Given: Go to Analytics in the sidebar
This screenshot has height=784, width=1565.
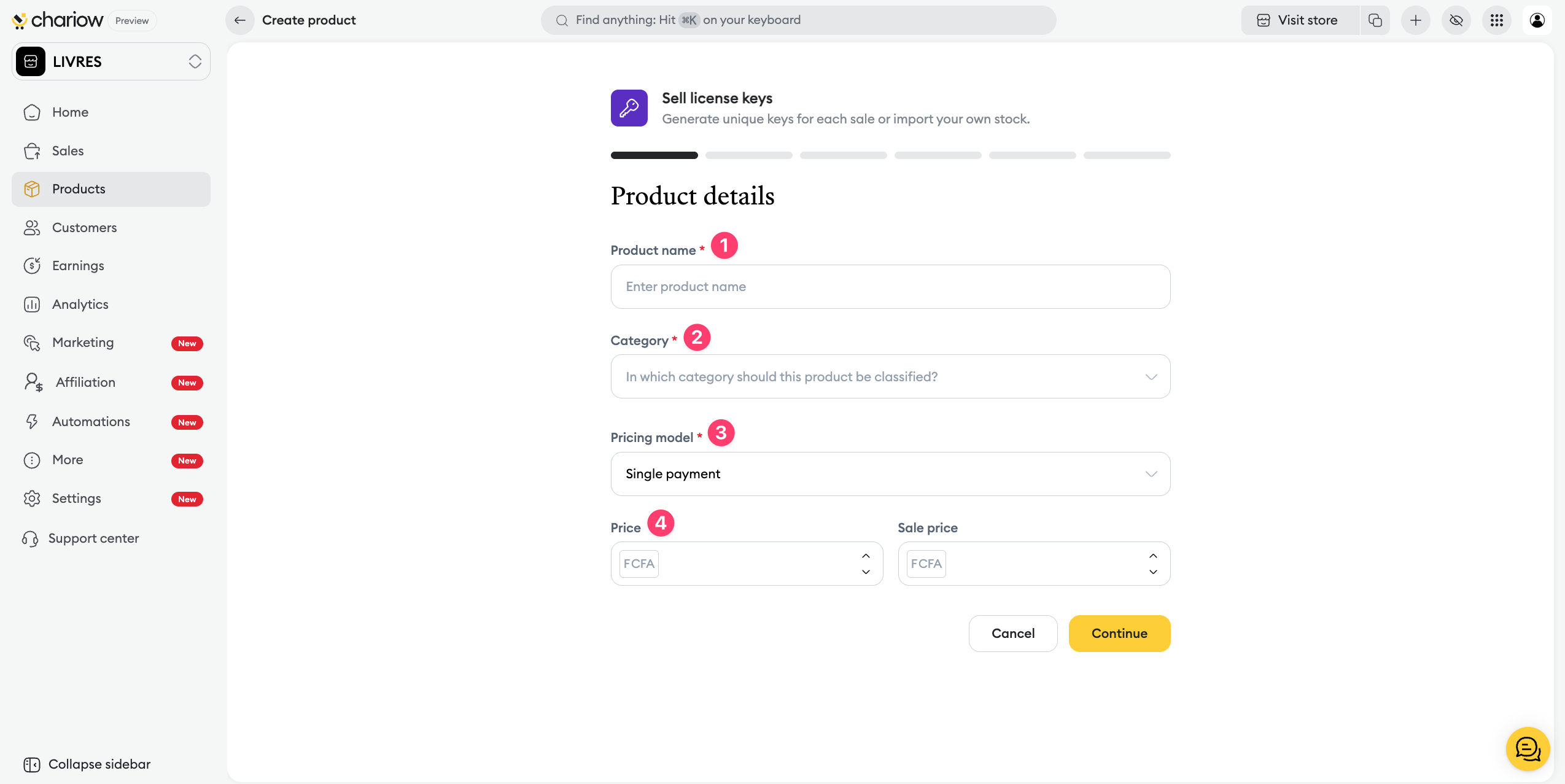Looking at the screenshot, I should (x=80, y=305).
